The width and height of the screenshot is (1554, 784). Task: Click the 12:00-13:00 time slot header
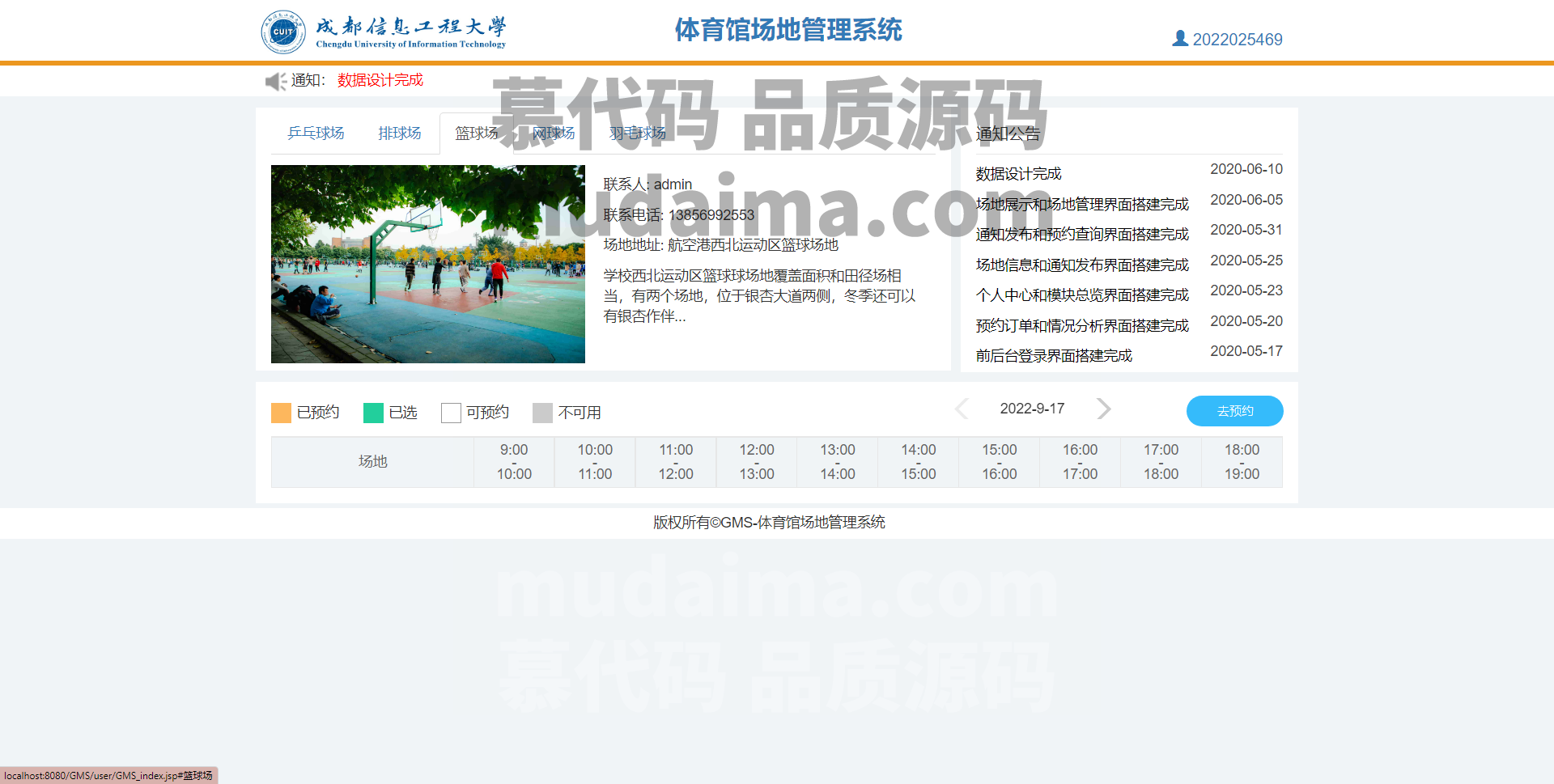click(x=757, y=462)
